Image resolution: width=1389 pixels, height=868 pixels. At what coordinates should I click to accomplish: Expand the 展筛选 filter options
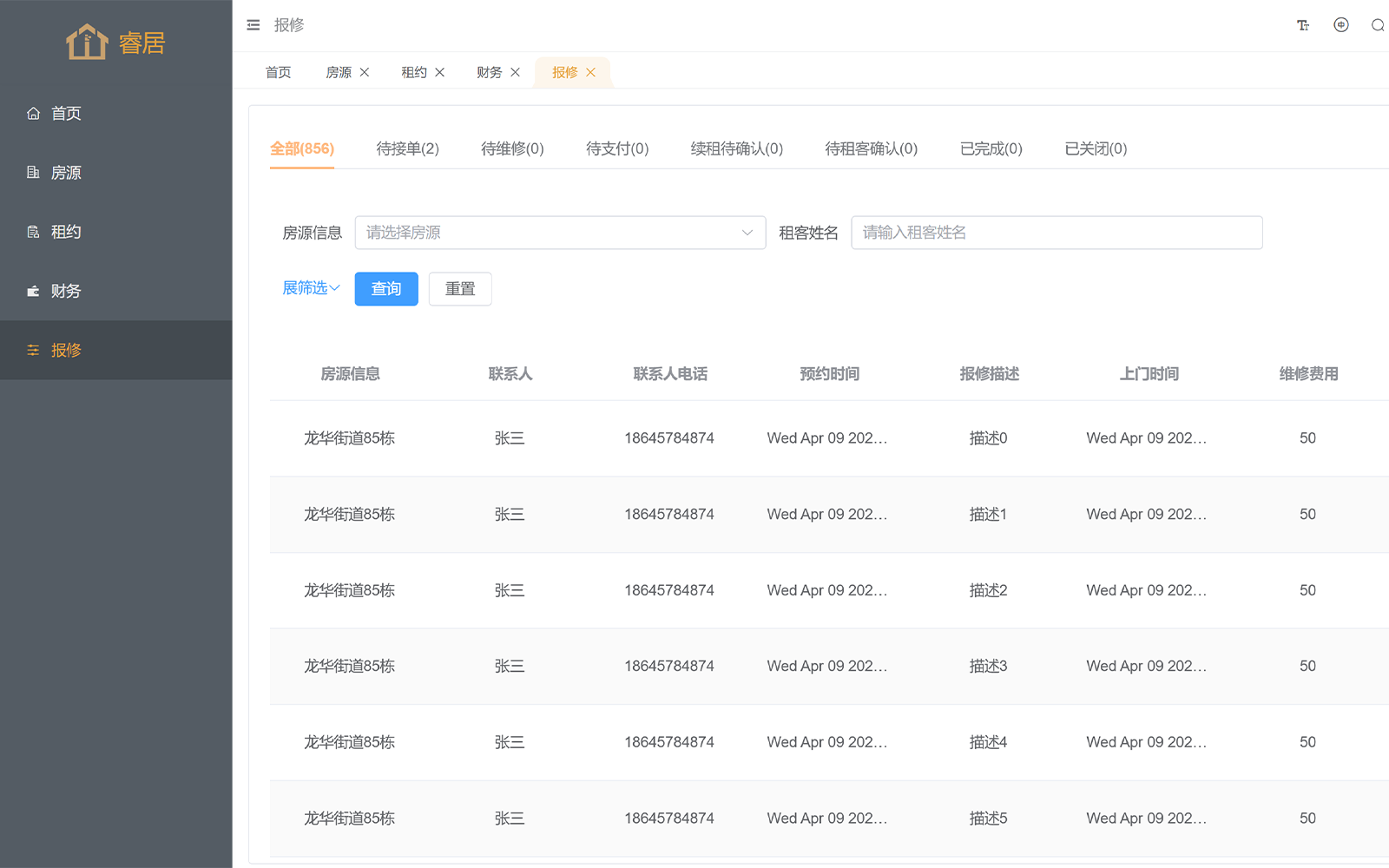[x=311, y=288]
